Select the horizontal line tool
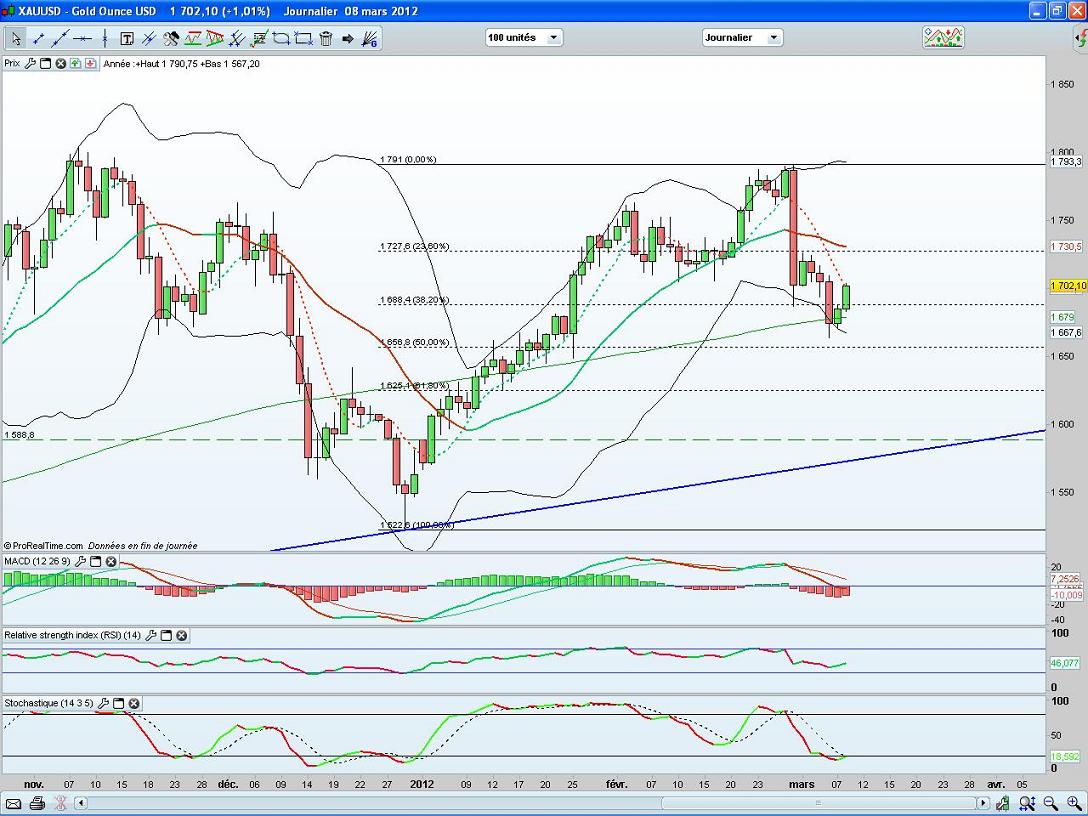This screenshot has height=816, width=1088. [x=83, y=39]
